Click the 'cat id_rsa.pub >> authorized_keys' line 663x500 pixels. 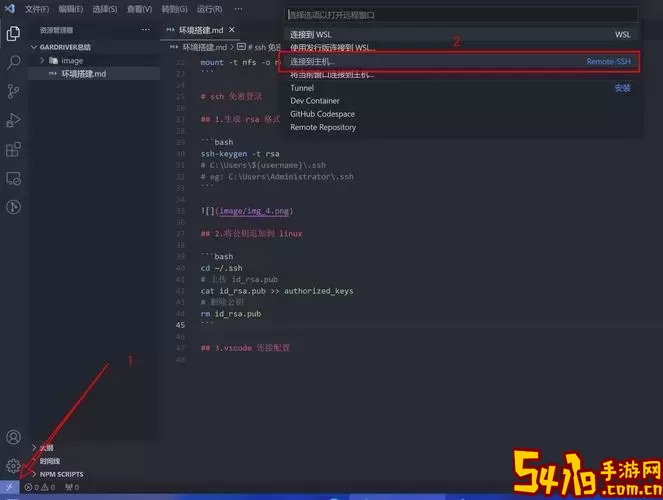[x=277, y=291]
